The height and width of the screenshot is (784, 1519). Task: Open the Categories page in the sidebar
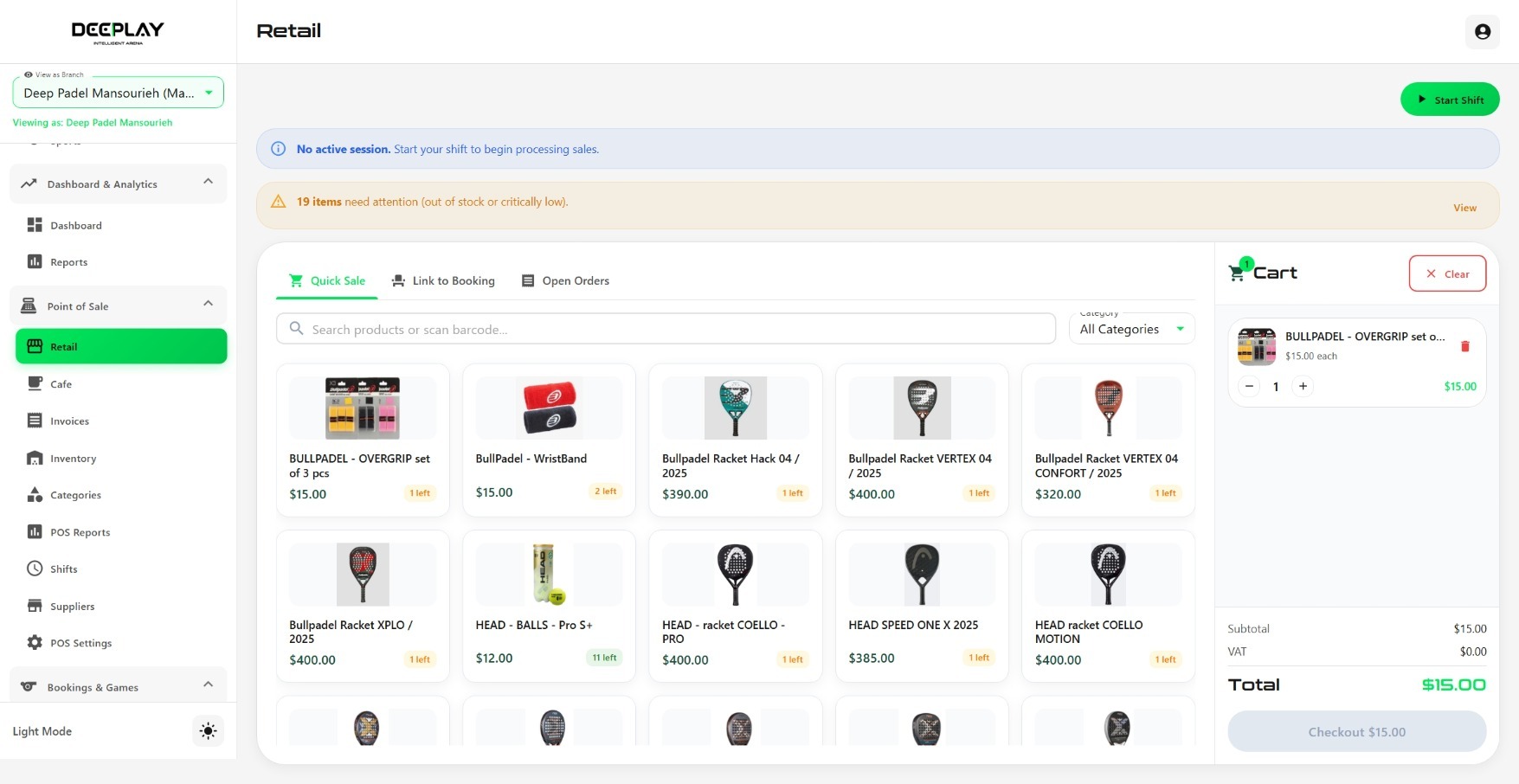click(x=75, y=495)
